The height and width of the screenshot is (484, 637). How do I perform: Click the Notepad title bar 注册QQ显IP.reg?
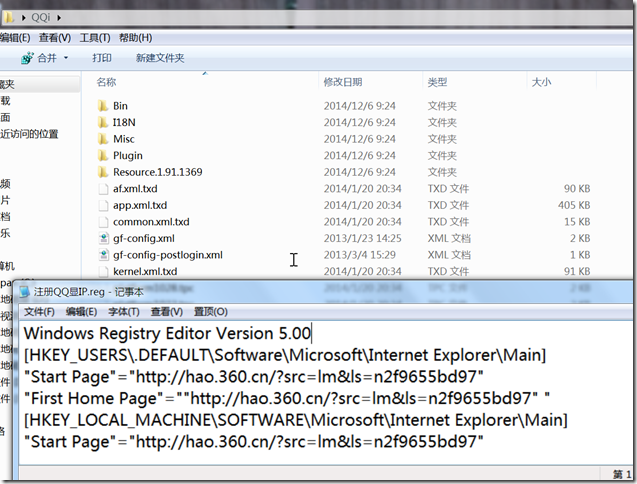click(x=89, y=292)
